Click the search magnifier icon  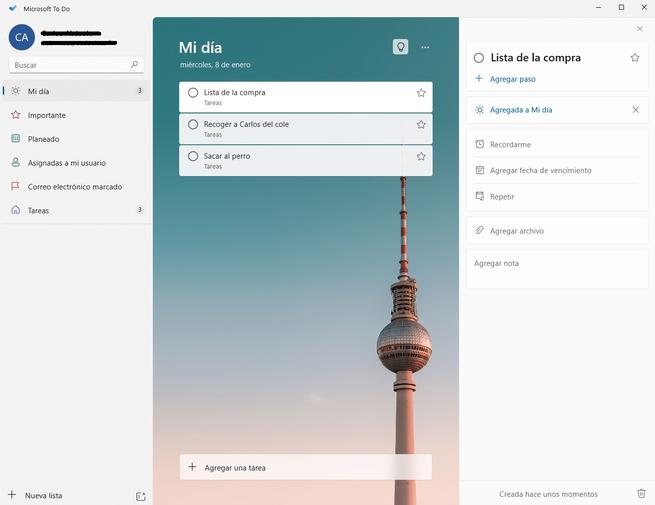[x=135, y=65]
